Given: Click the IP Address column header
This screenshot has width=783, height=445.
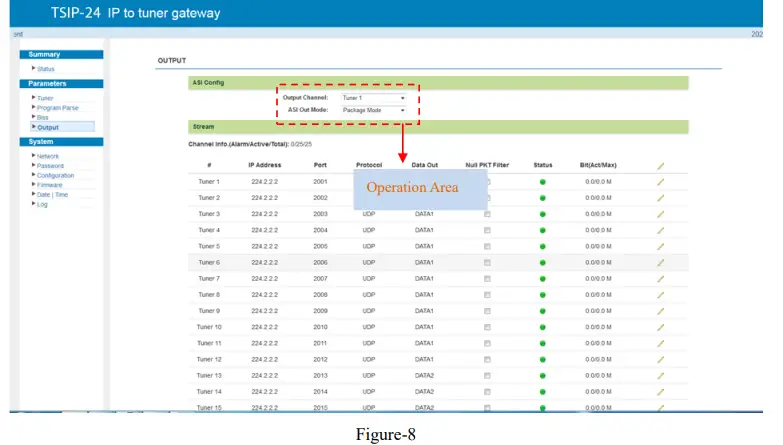Looking at the screenshot, I should pyautogui.click(x=265, y=165).
